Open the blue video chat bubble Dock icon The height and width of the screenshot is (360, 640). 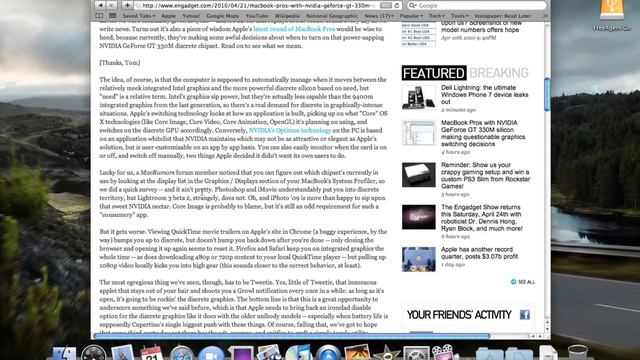point(211,353)
